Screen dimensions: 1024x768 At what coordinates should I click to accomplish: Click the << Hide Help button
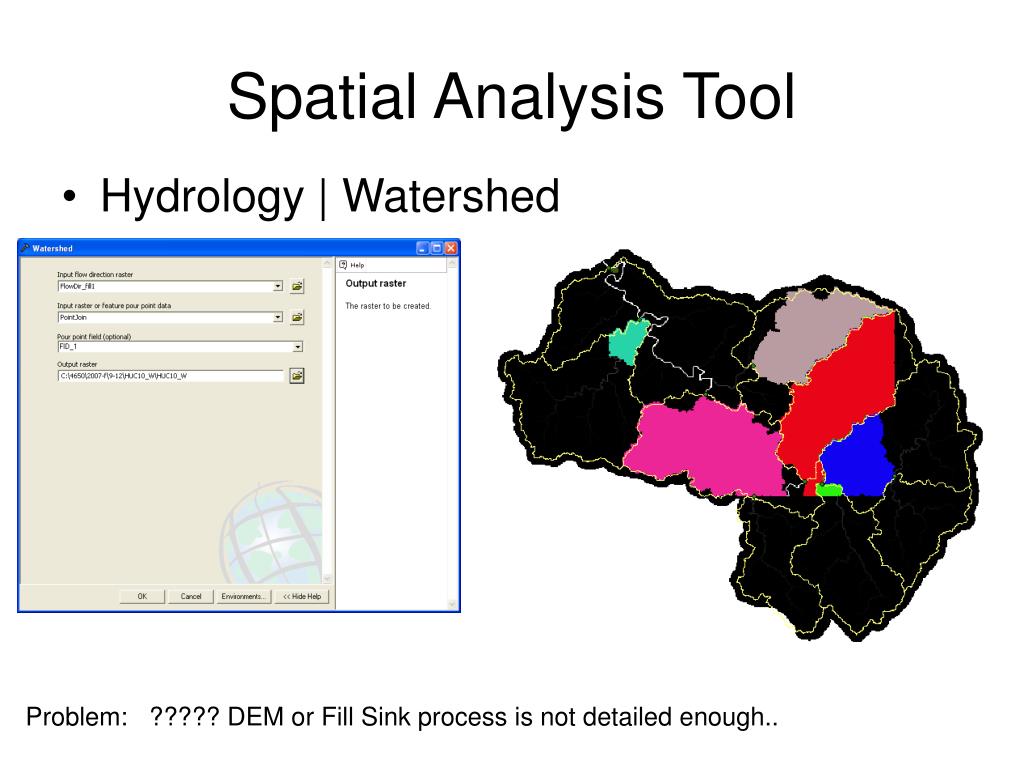point(302,596)
